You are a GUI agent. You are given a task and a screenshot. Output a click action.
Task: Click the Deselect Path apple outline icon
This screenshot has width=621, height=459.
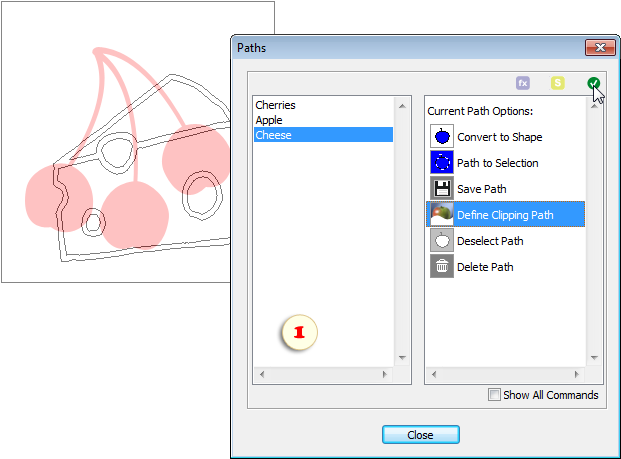[x=442, y=240]
